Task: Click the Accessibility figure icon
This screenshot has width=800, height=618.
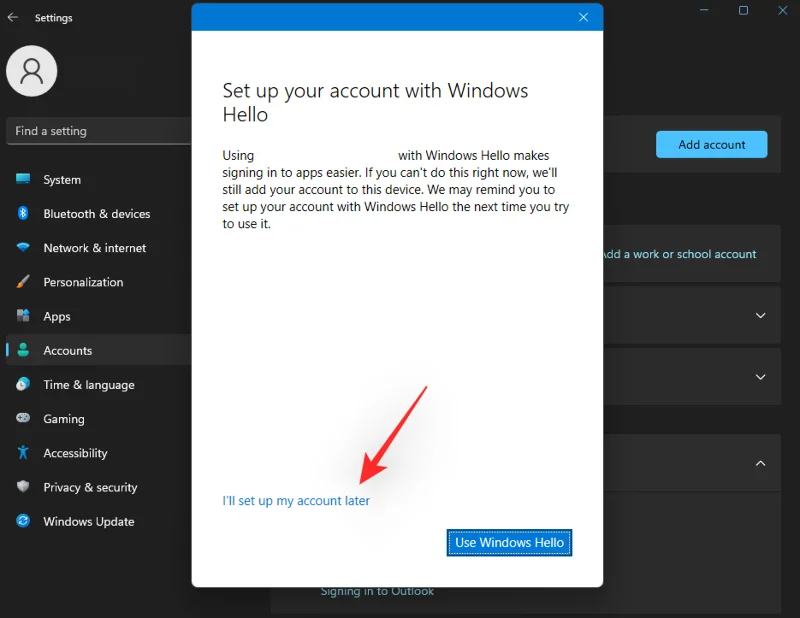Action: tap(23, 452)
